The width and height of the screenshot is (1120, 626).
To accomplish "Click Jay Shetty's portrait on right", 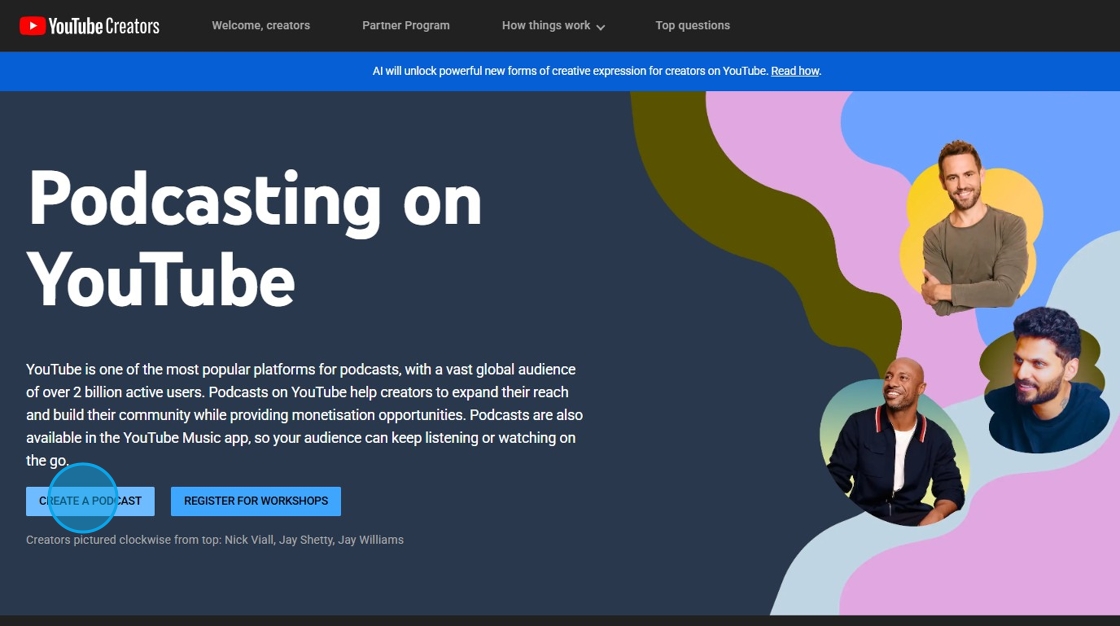I will coord(1046,380).
